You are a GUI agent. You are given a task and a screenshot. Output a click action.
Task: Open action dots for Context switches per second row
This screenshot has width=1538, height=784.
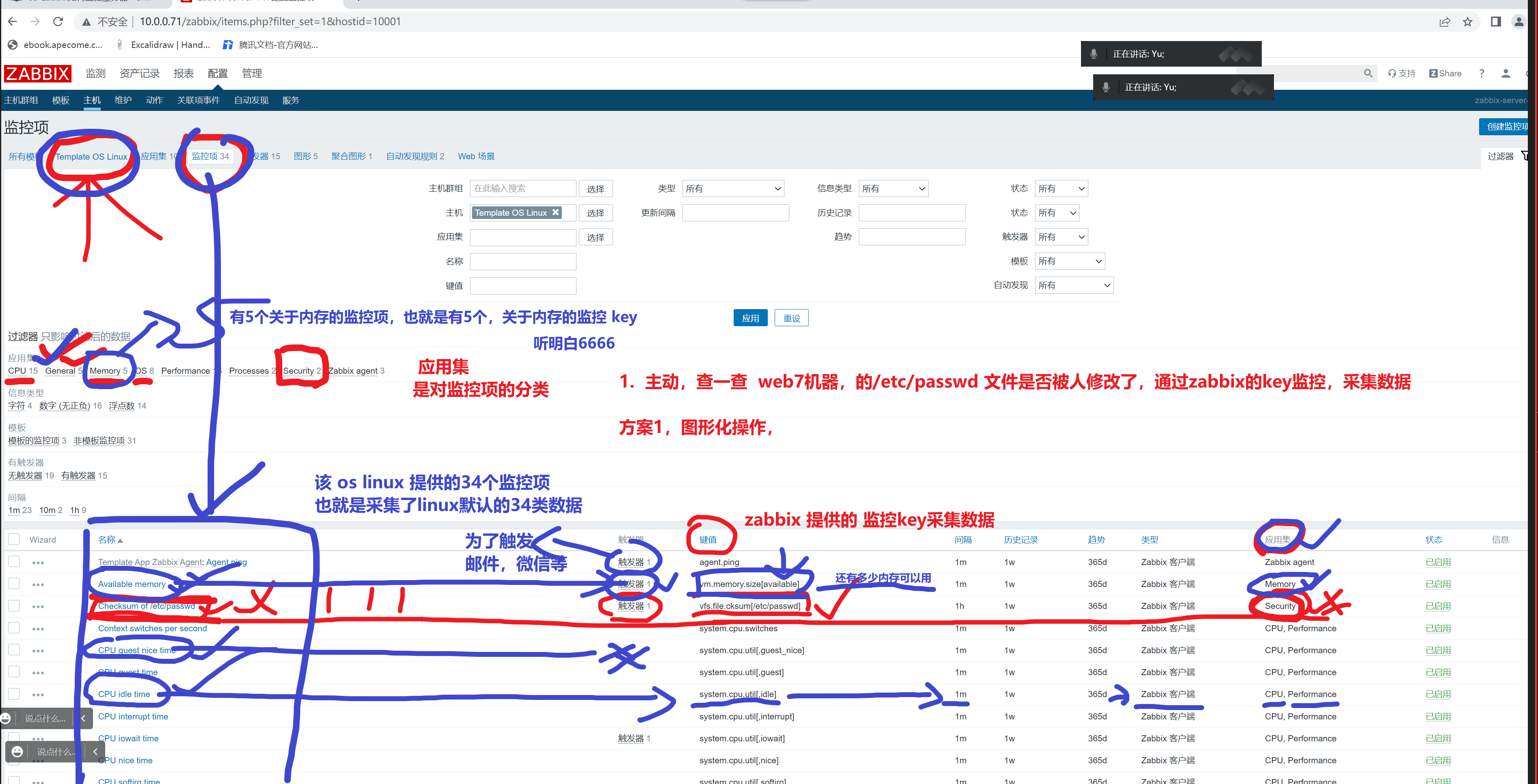point(38,629)
